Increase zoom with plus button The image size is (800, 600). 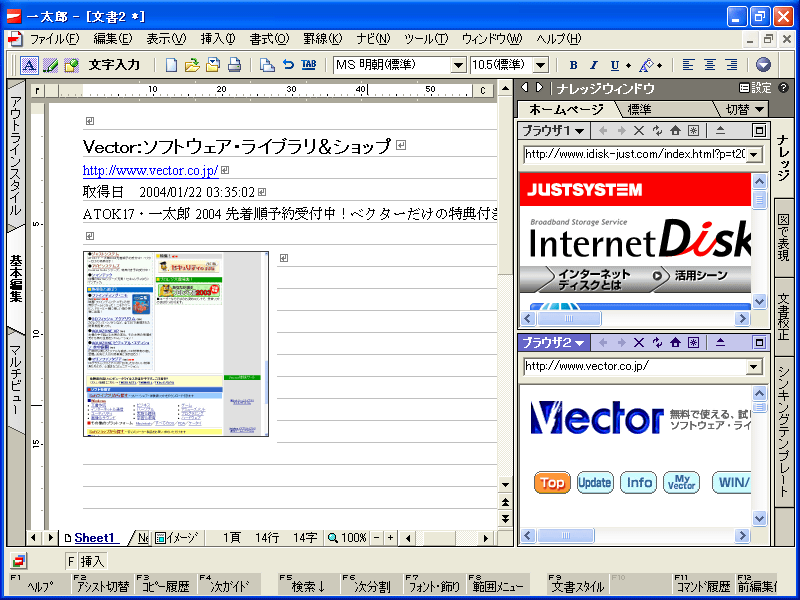390,538
